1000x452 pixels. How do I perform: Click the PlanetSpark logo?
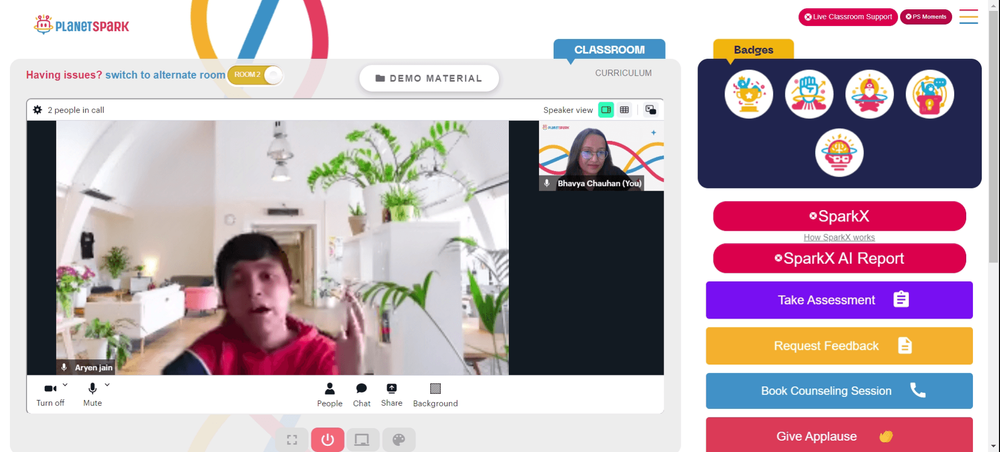pyautogui.click(x=81, y=26)
